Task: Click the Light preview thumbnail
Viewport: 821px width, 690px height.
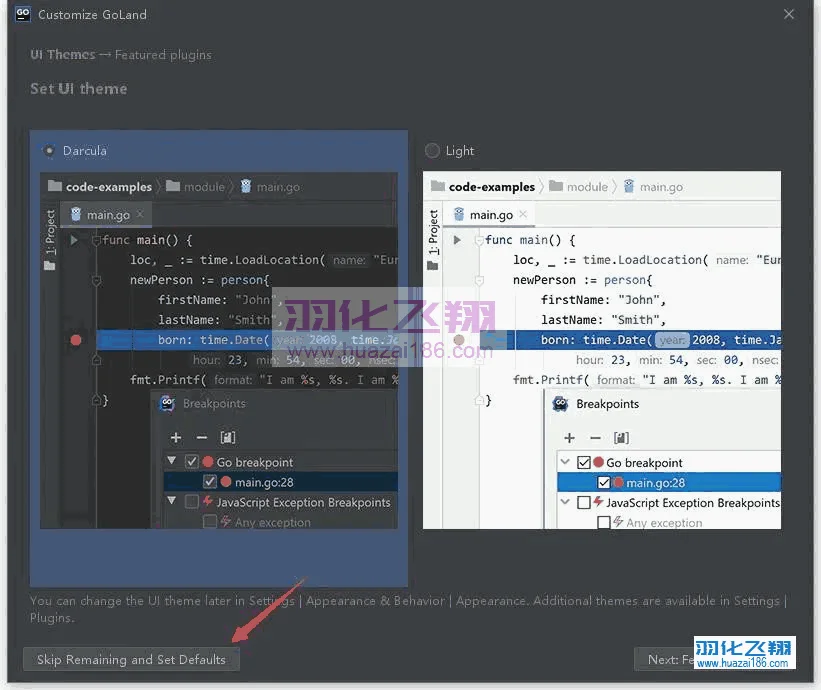Action: coord(602,350)
